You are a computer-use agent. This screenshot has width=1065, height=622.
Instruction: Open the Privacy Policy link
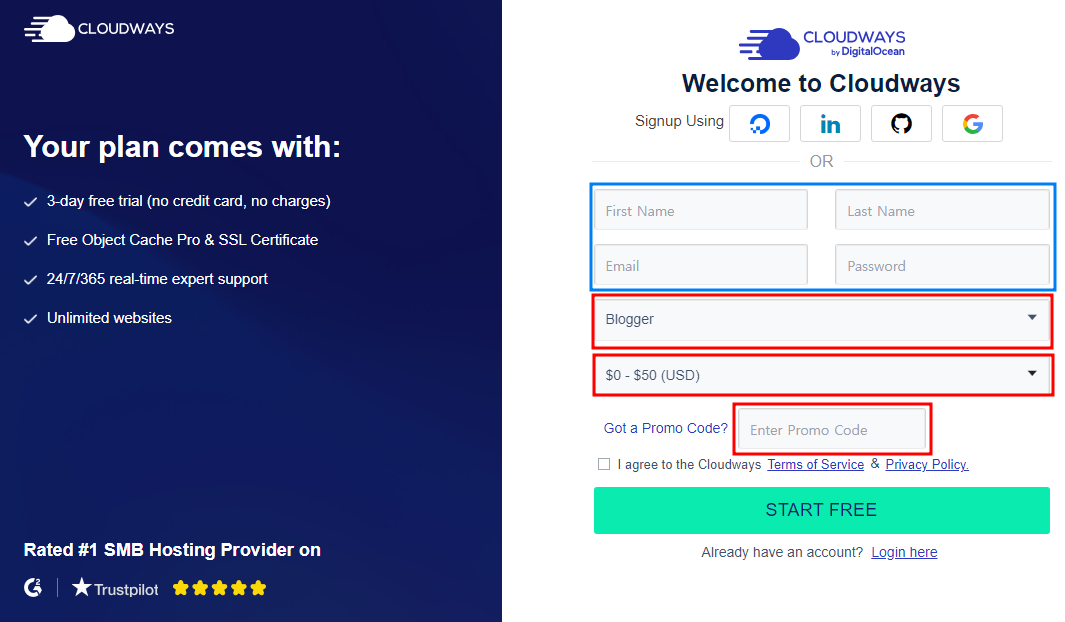click(x=927, y=464)
